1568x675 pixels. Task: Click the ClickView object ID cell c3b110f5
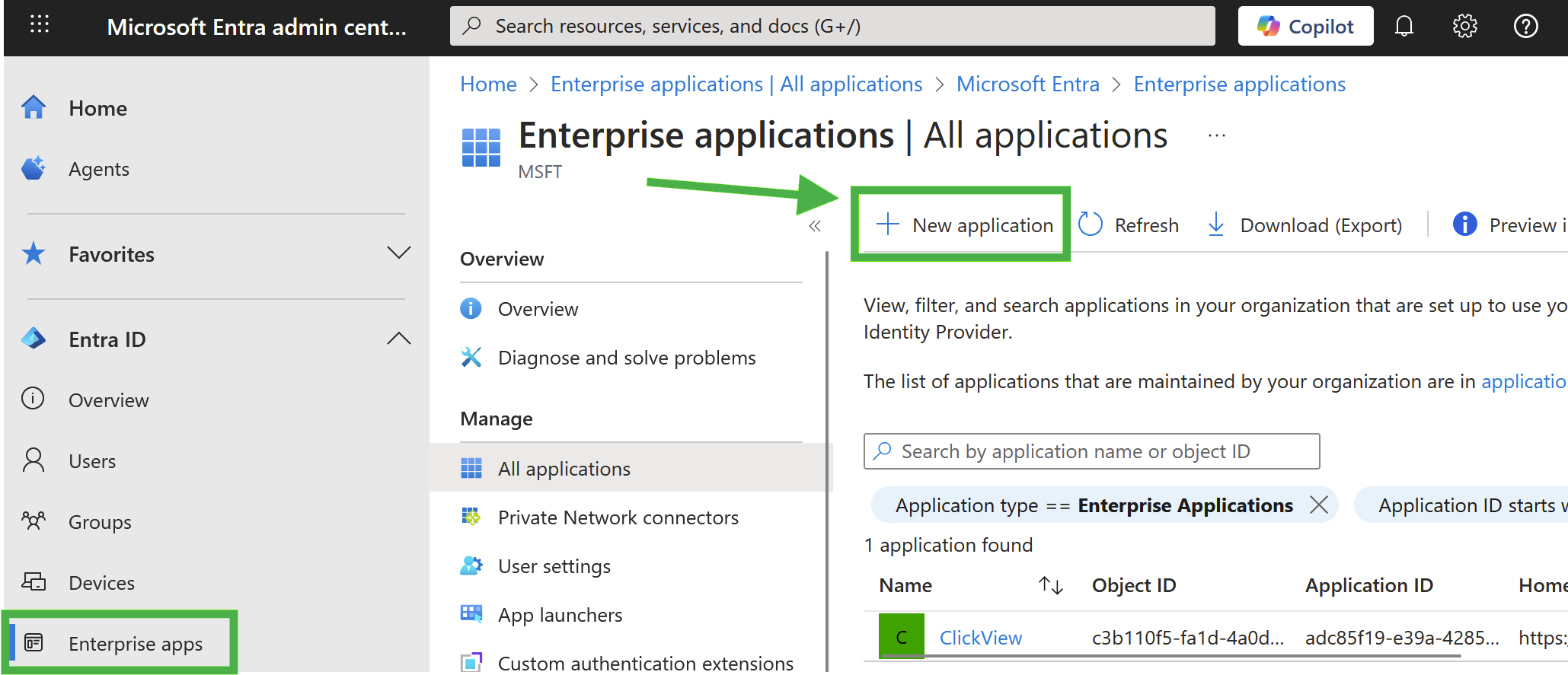1188,638
